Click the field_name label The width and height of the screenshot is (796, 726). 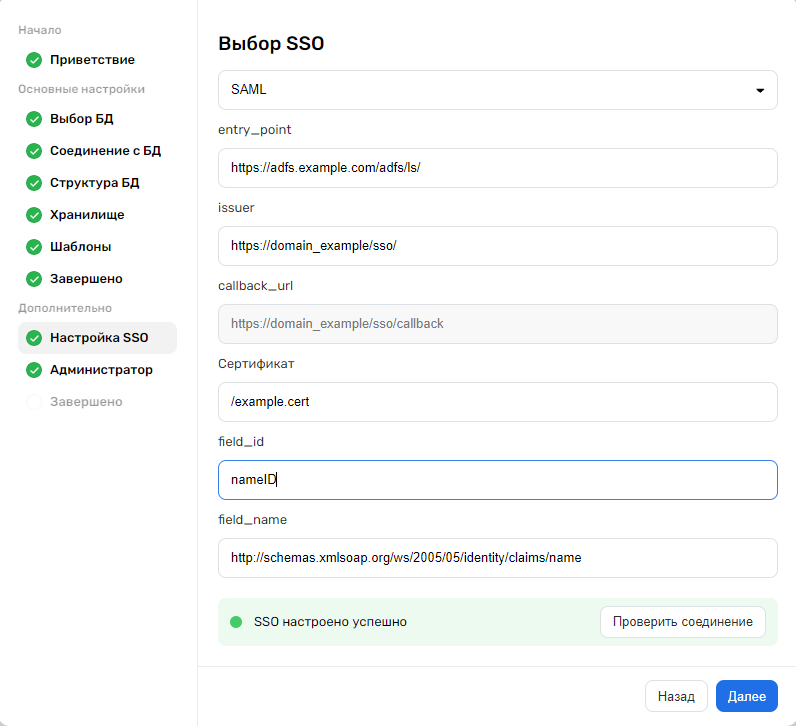coord(252,520)
